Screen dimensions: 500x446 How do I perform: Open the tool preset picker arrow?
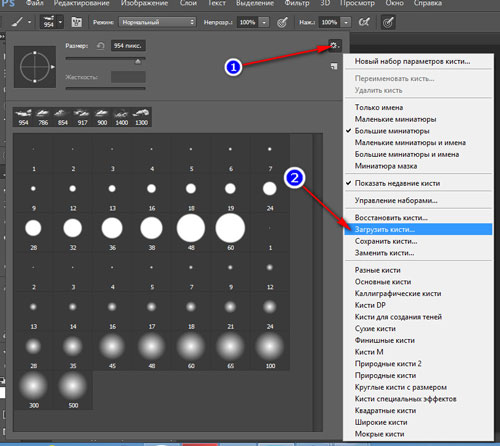pyautogui.click(x=30, y=22)
